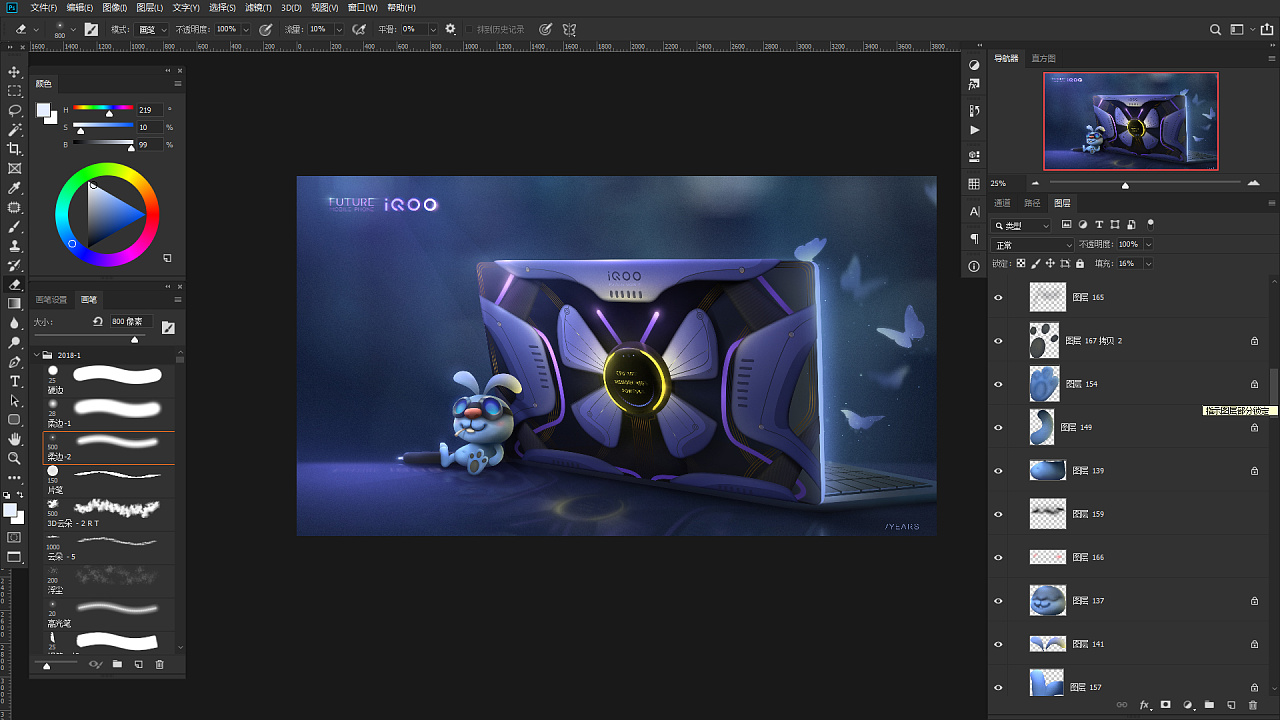Open the 滤镜(T) menu

[258, 7]
